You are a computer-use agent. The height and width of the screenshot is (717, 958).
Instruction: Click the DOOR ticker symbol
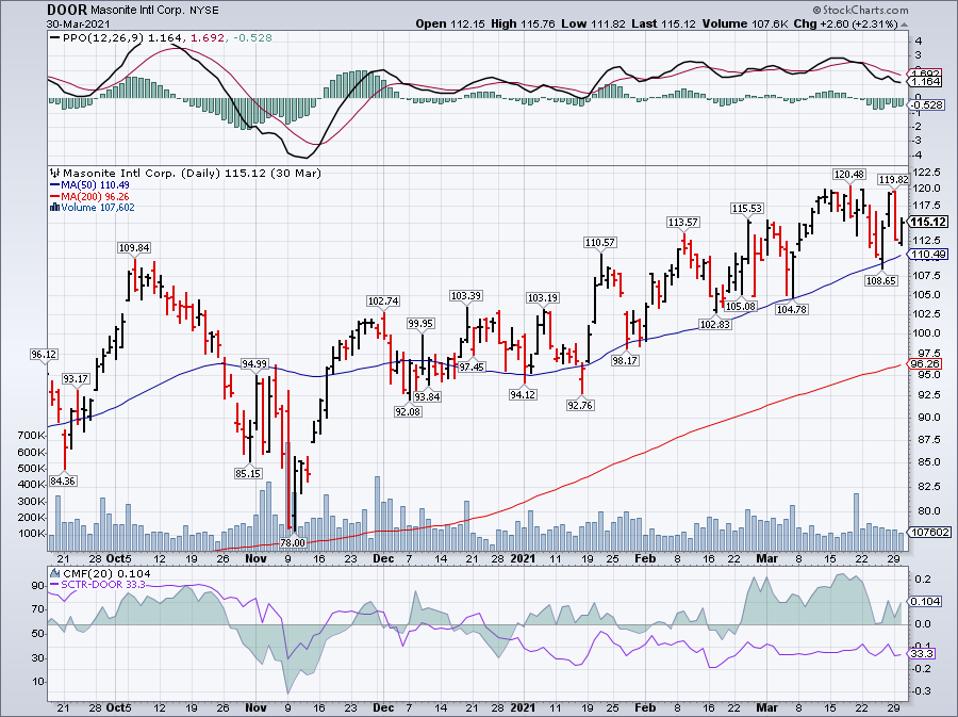click(x=67, y=10)
